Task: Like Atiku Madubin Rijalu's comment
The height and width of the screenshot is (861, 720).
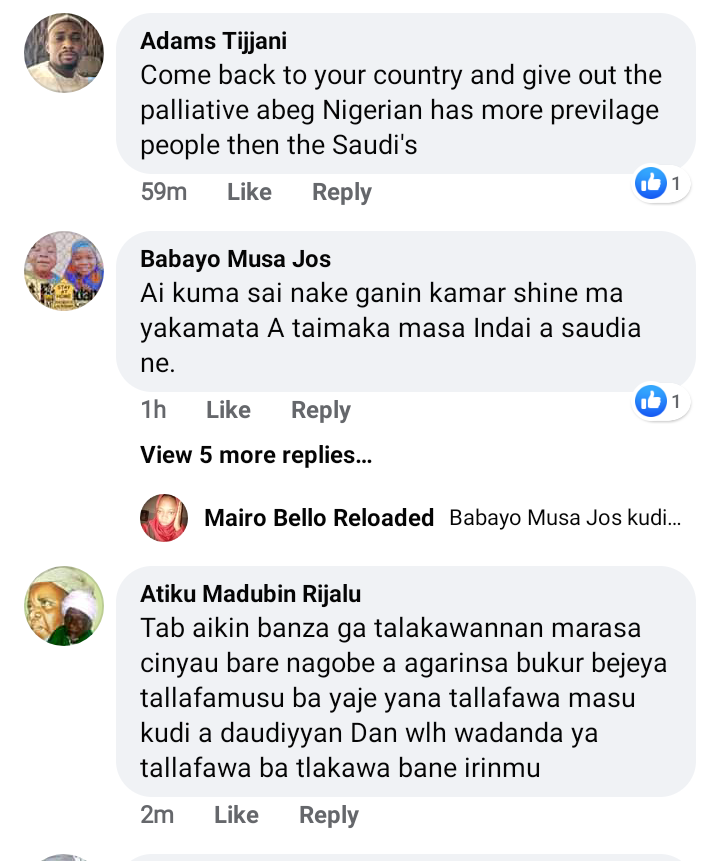Action: point(236,815)
